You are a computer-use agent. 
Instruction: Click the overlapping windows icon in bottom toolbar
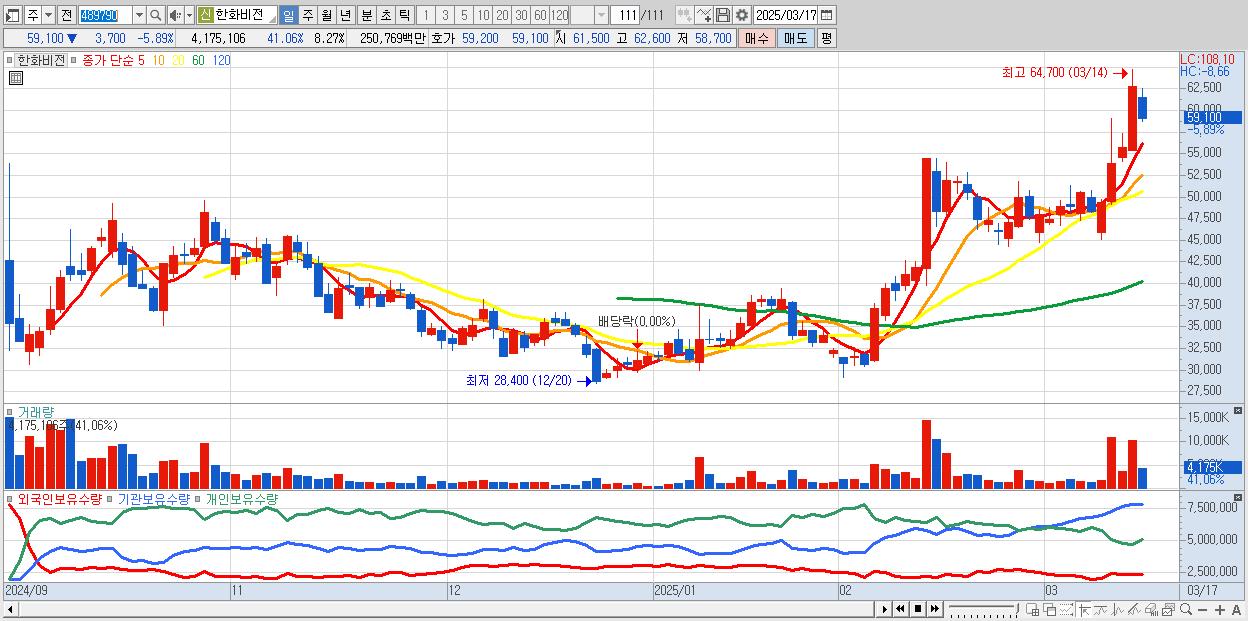1050,610
